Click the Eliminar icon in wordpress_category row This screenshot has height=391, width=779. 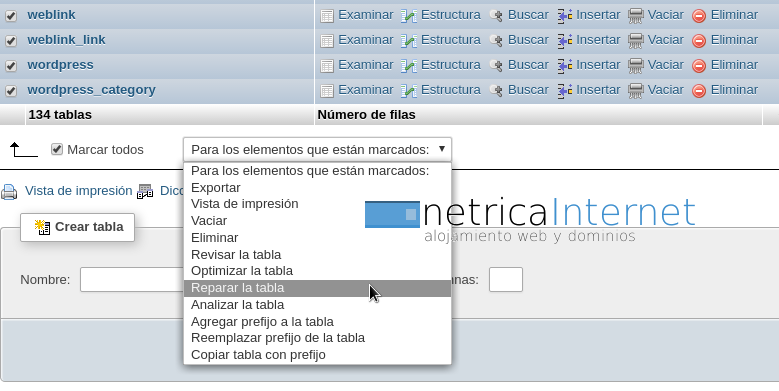699,91
